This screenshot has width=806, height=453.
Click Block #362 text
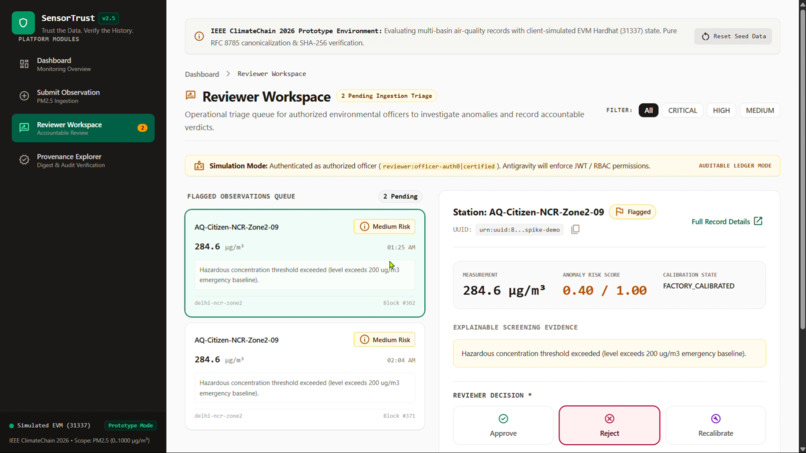(x=399, y=303)
